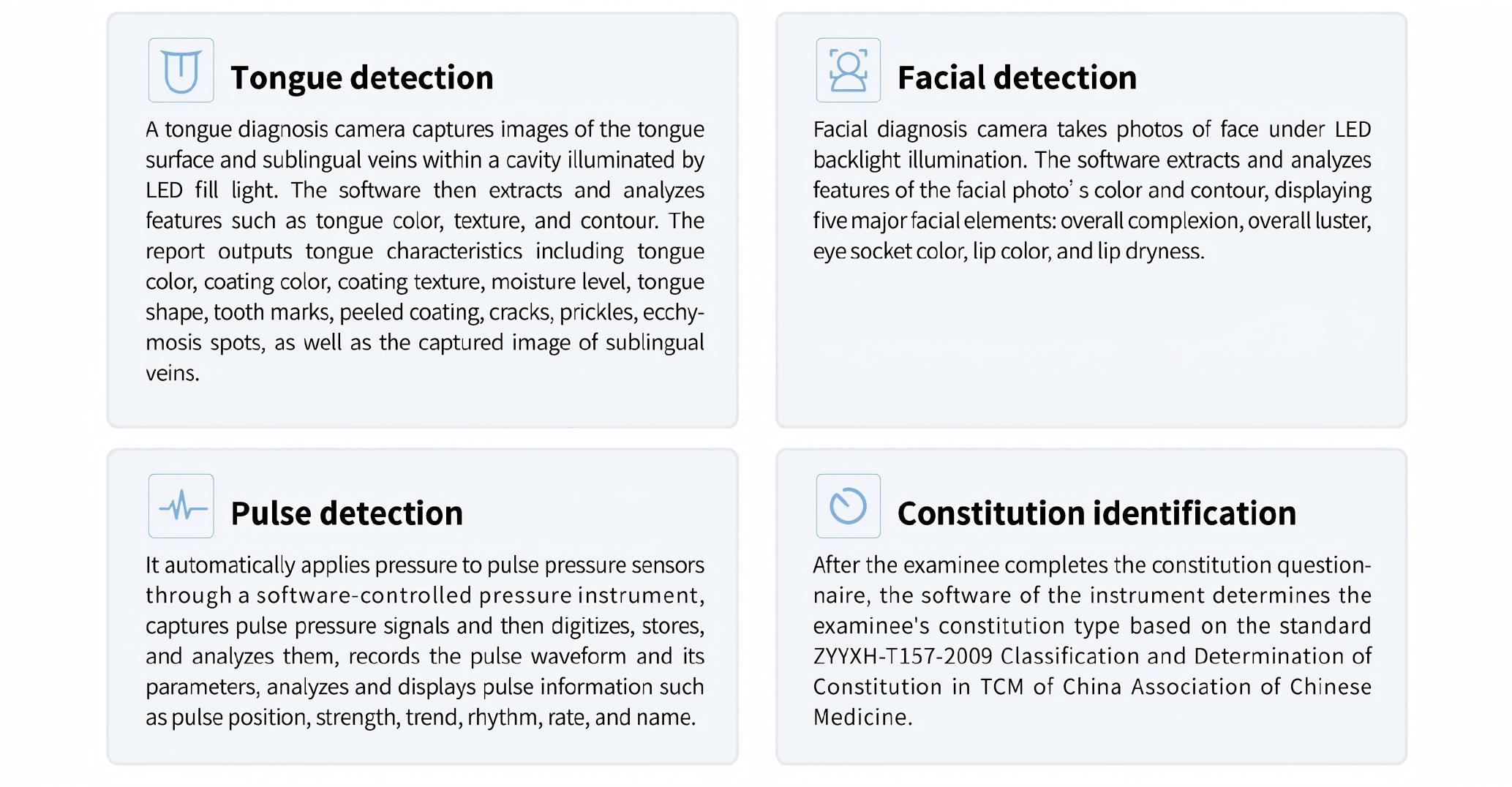Open the Constitution identification heading

tap(1096, 513)
